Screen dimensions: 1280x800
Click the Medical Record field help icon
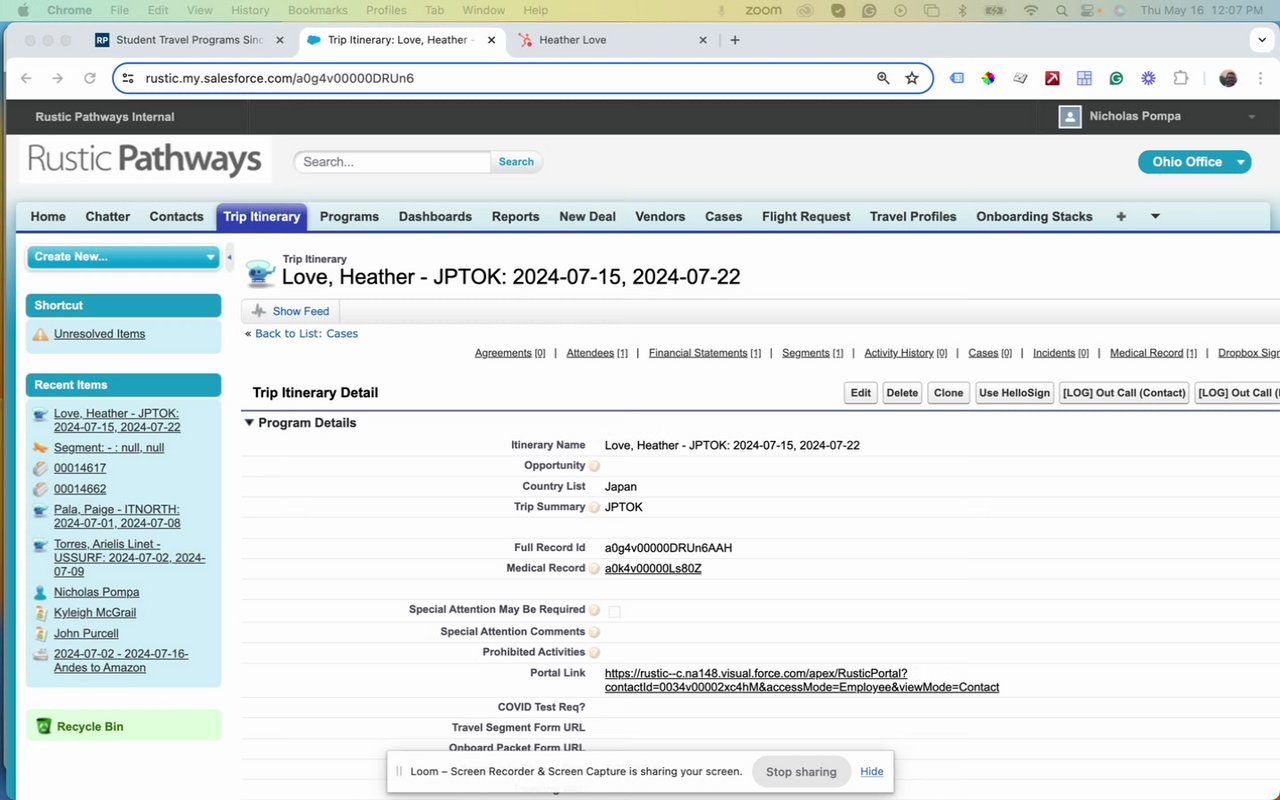[x=594, y=569]
